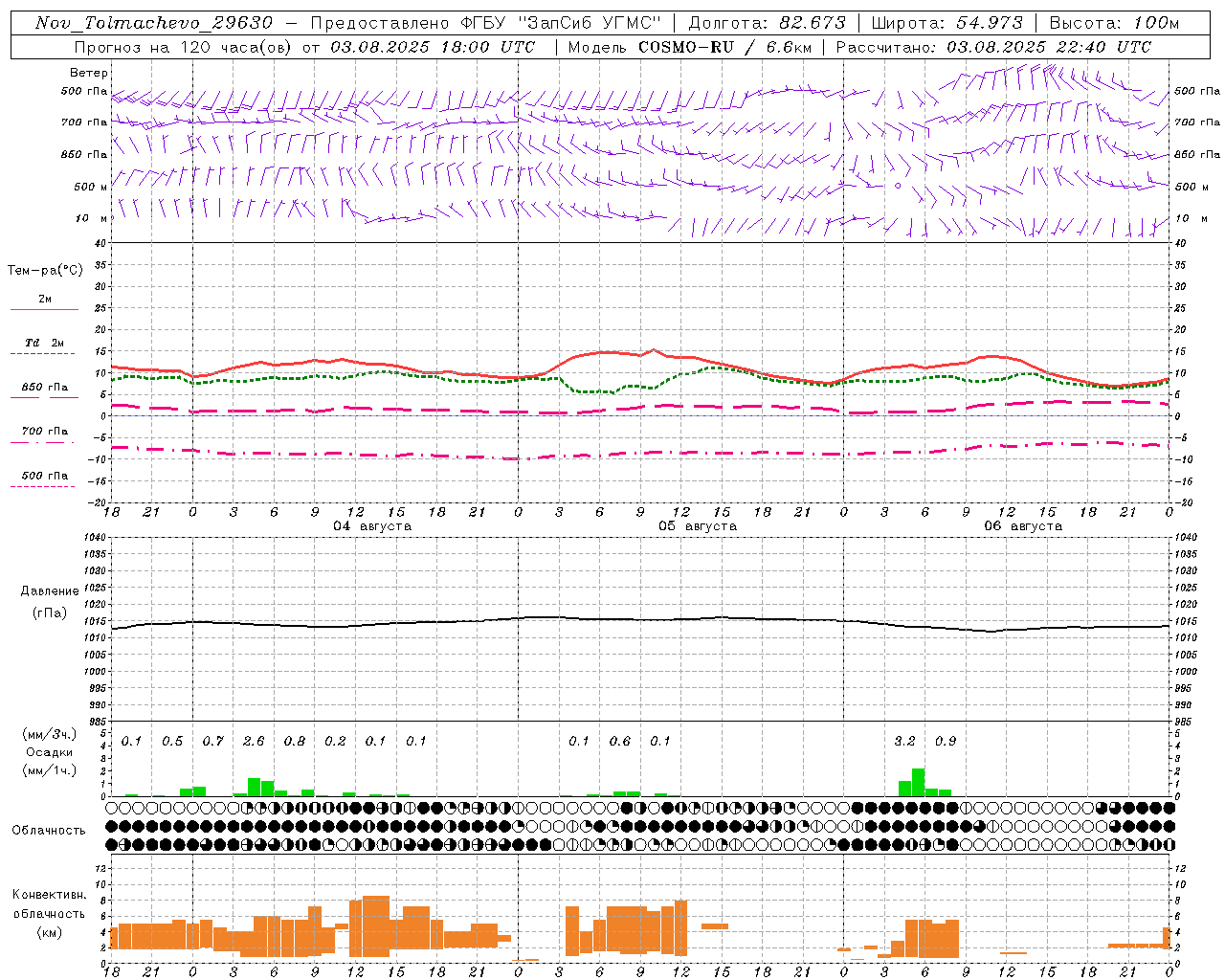
Task: Click the 0.7 precipitation total value
Action: [212, 742]
